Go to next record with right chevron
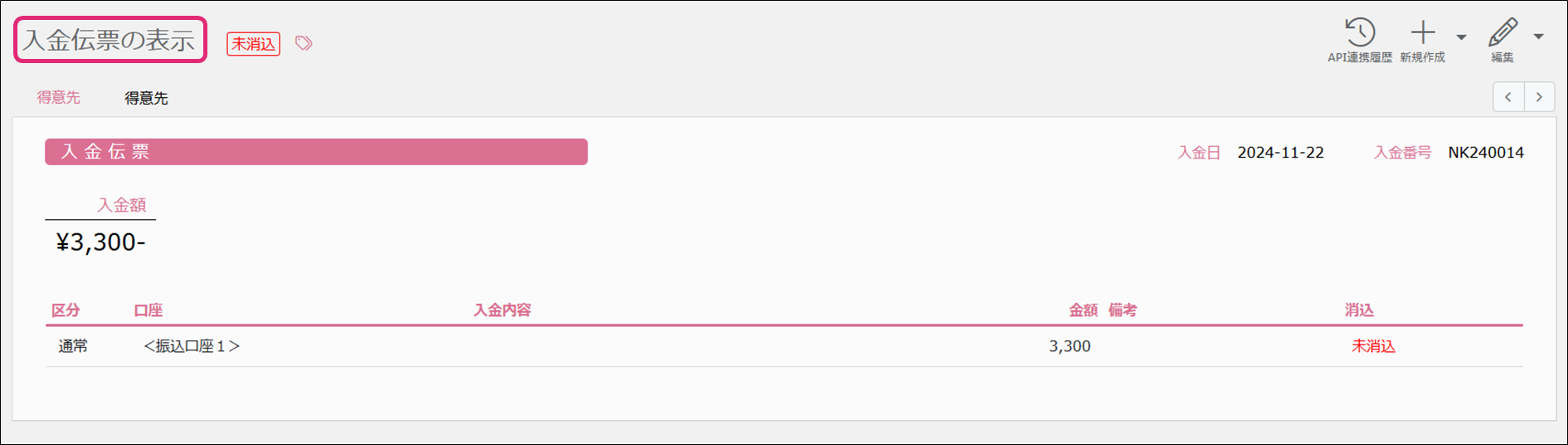This screenshot has height=445, width=1568. [x=1539, y=97]
